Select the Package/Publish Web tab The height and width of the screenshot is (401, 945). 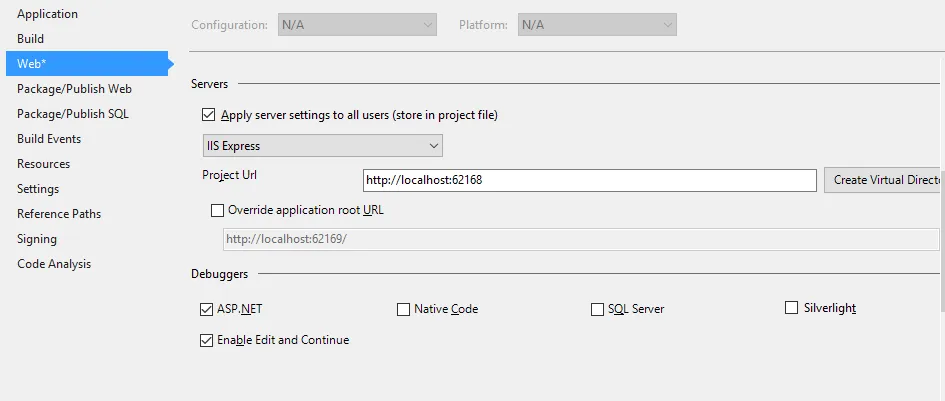click(x=74, y=89)
